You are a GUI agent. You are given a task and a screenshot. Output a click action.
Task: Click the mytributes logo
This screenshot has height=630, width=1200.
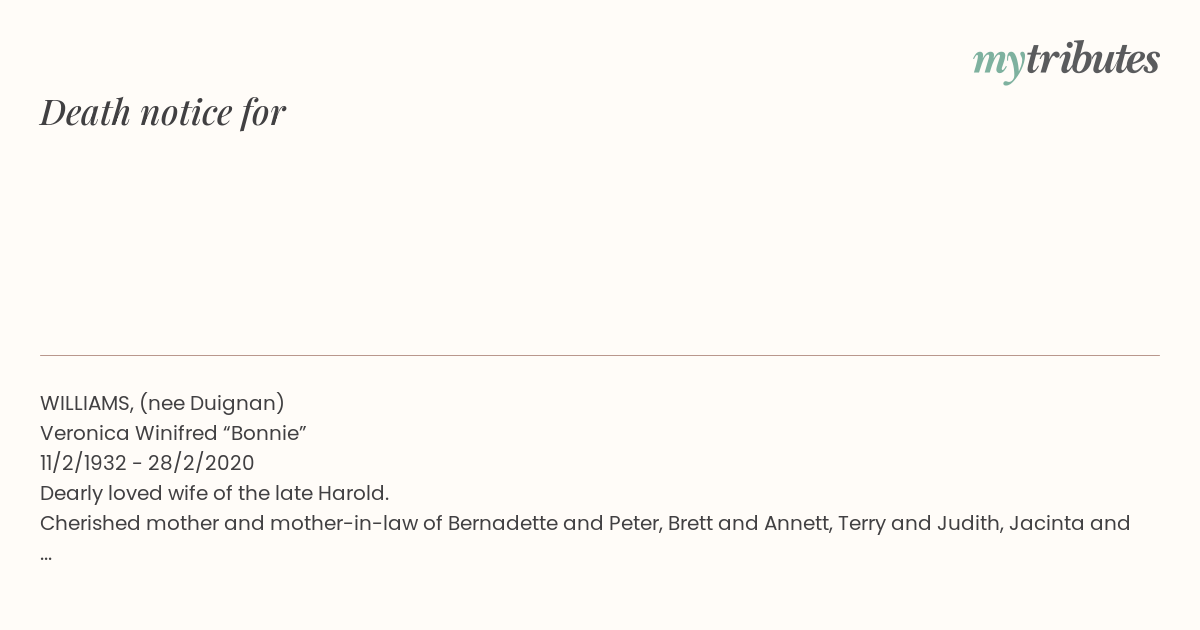(x=1066, y=61)
